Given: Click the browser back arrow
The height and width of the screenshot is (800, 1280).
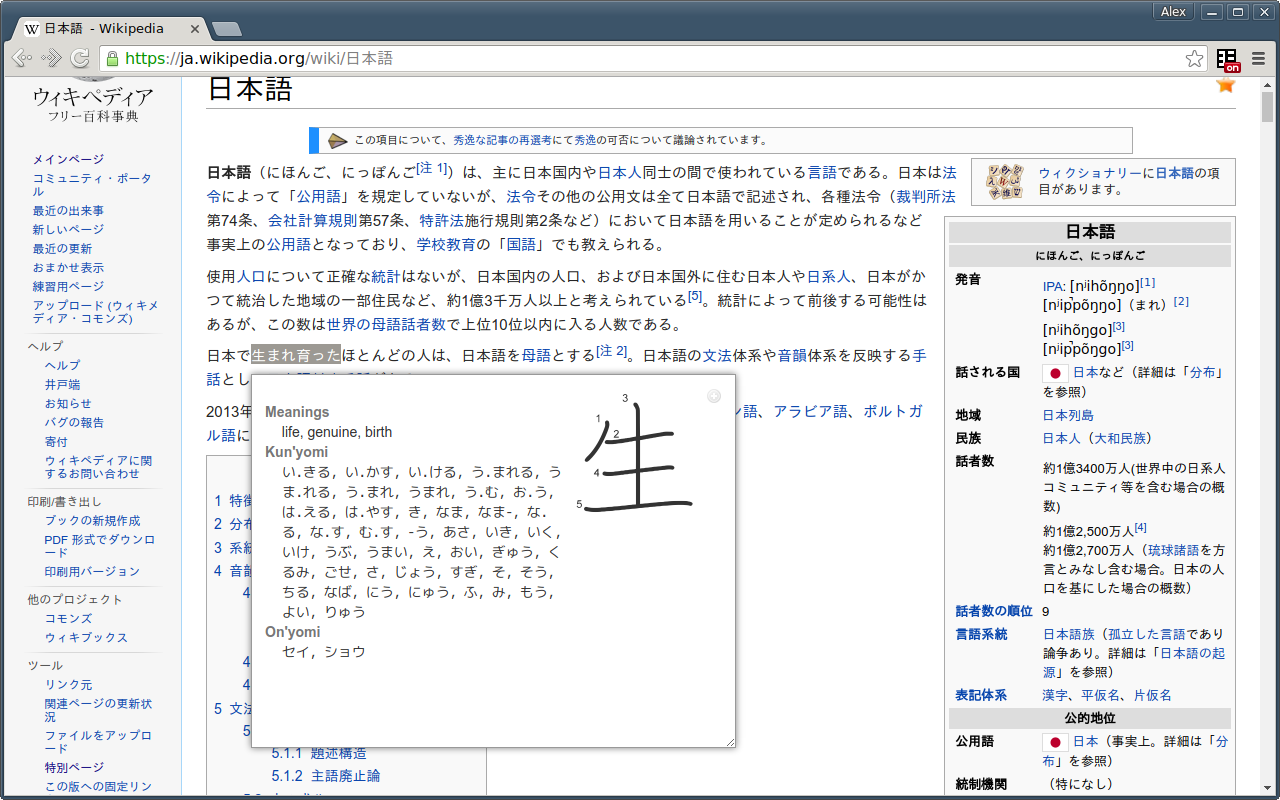Looking at the screenshot, I should [21, 58].
